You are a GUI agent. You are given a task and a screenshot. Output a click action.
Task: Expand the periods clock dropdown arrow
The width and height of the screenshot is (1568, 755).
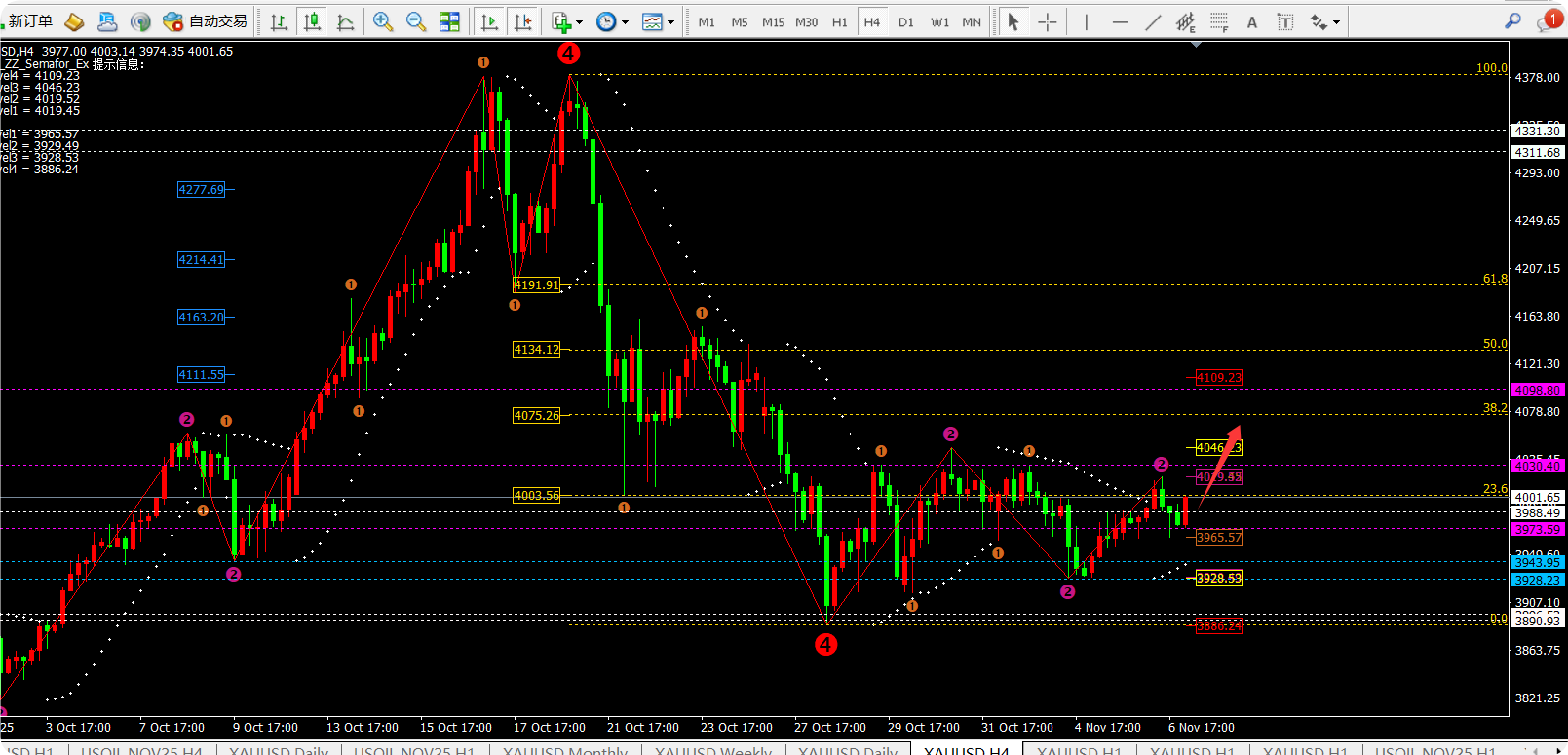tap(626, 22)
